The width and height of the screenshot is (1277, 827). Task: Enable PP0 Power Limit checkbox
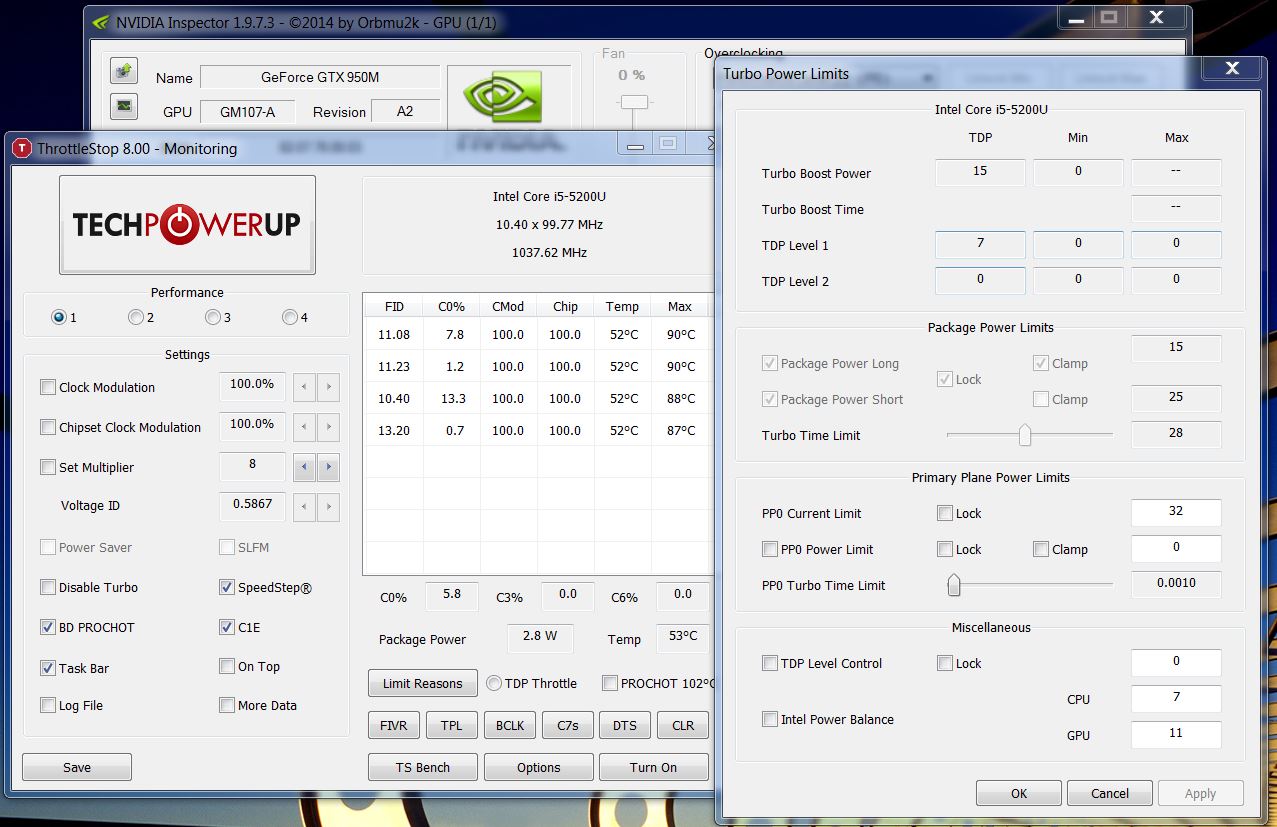coord(770,549)
